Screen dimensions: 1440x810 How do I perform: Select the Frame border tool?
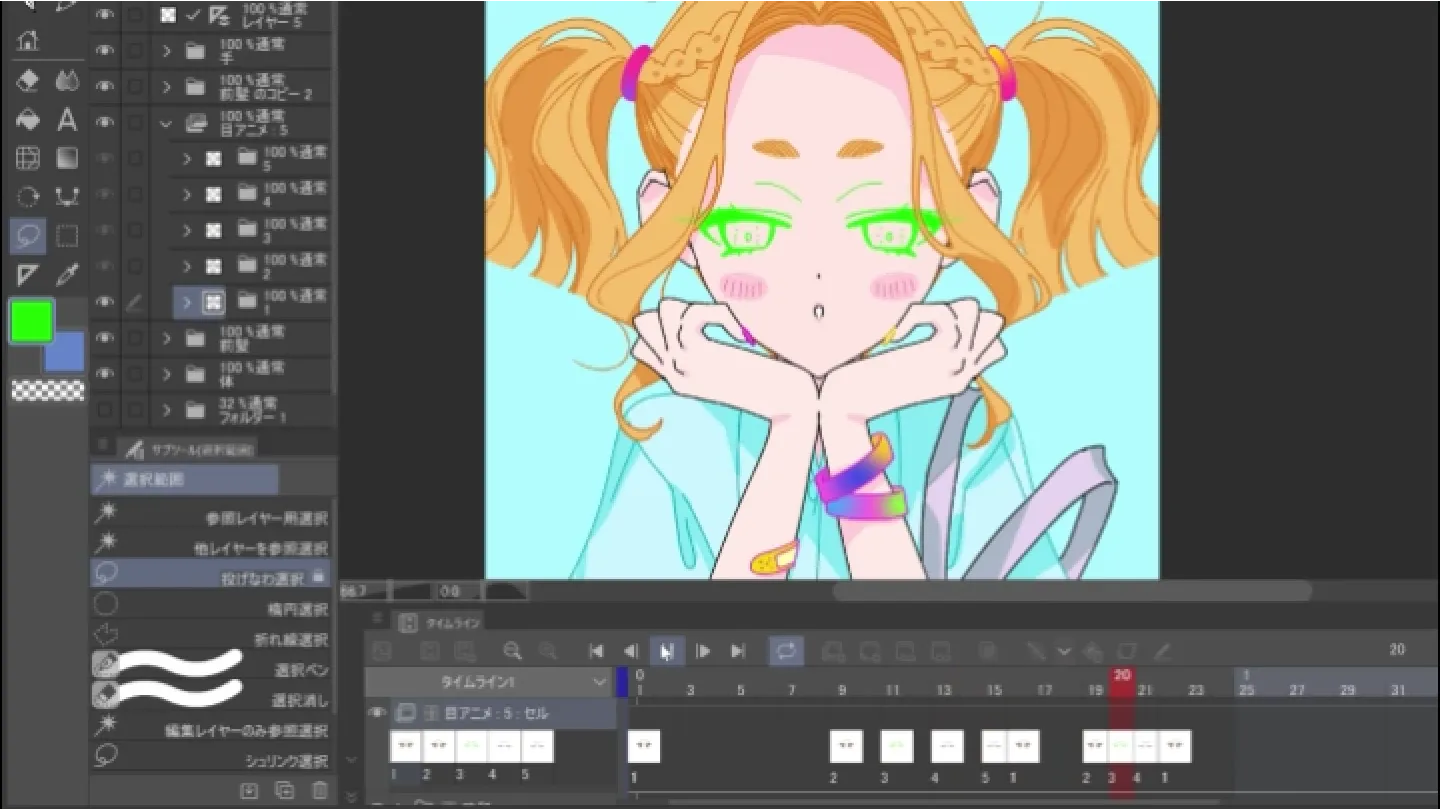tap(28, 158)
